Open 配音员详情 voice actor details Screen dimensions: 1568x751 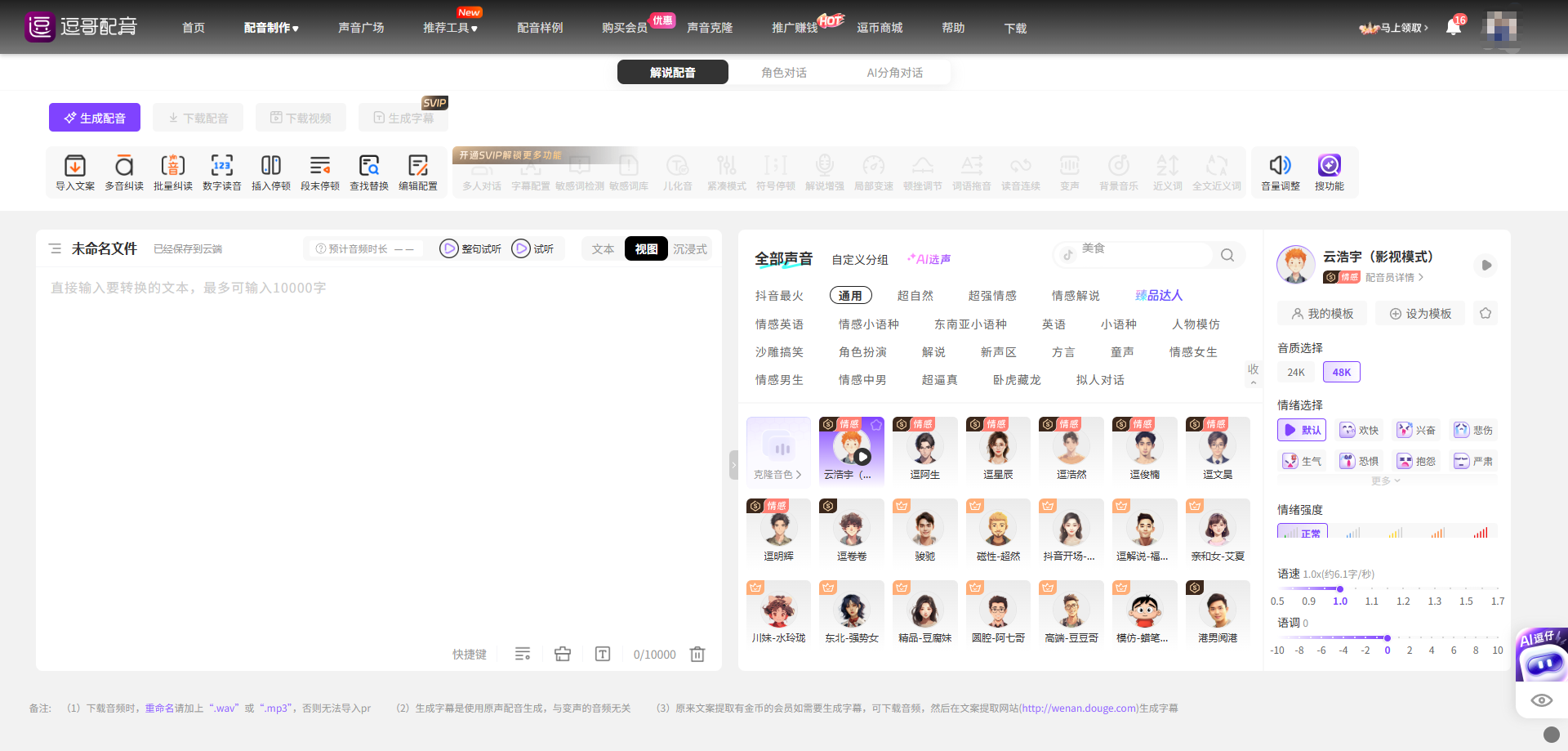tap(1394, 277)
